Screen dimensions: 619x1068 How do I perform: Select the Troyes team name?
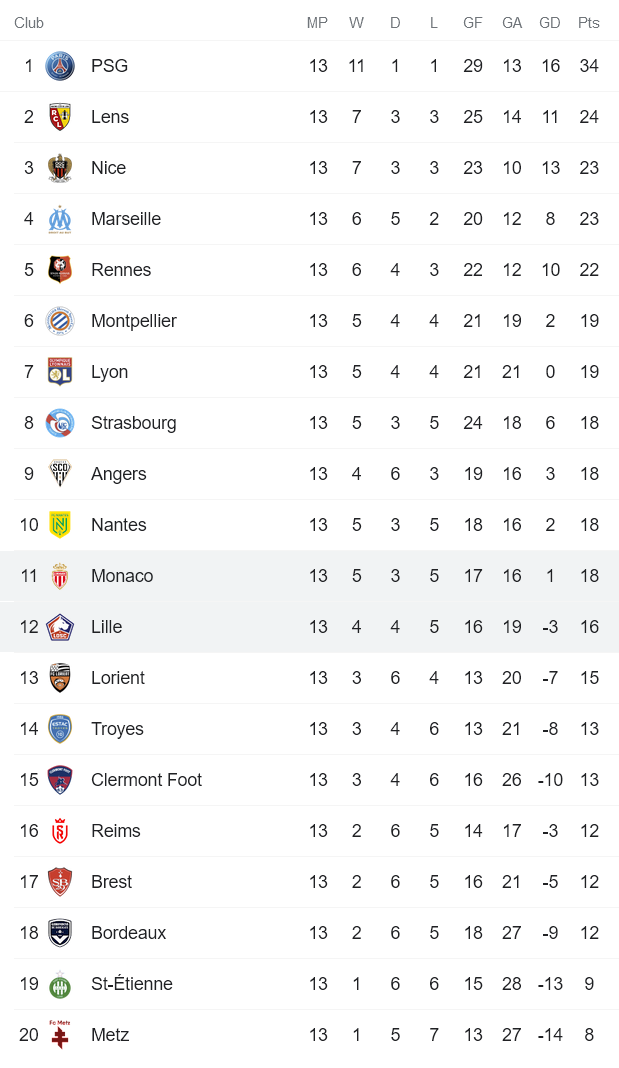pyautogui.click(x=117, y=729)
